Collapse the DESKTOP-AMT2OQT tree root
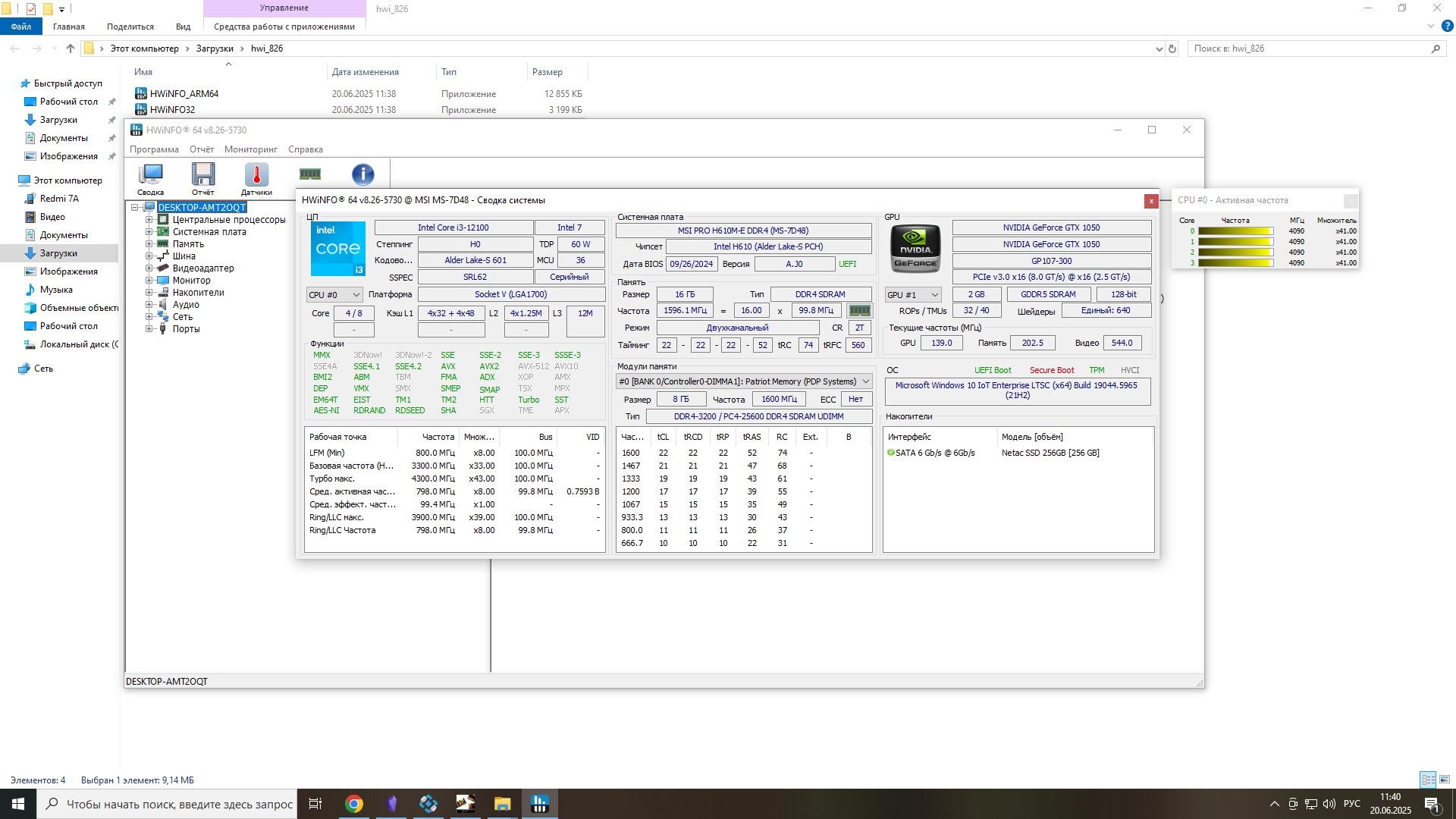Viewport: 1456px width, 819px height. [135, 208]
